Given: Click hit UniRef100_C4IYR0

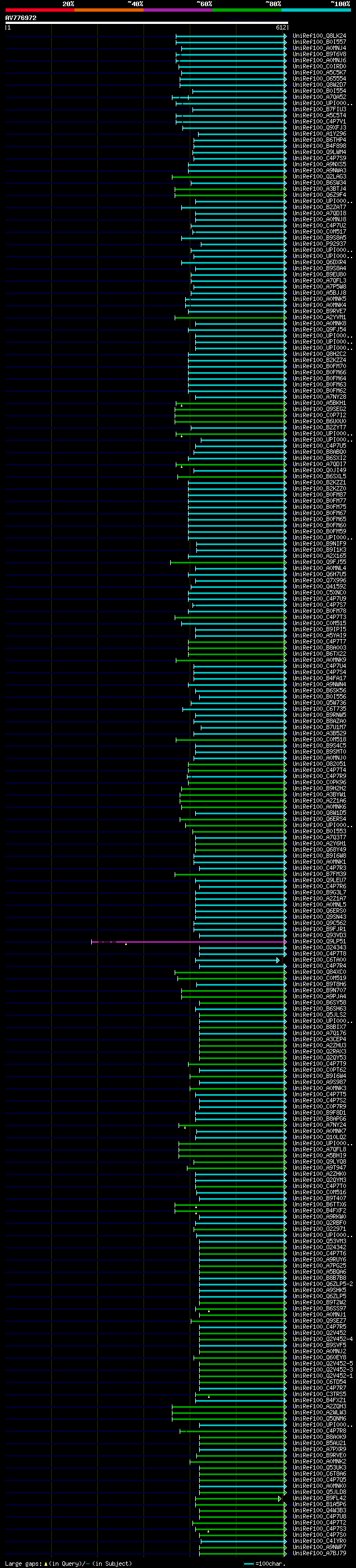Looking at the screenshot, I should point(319,1541).
